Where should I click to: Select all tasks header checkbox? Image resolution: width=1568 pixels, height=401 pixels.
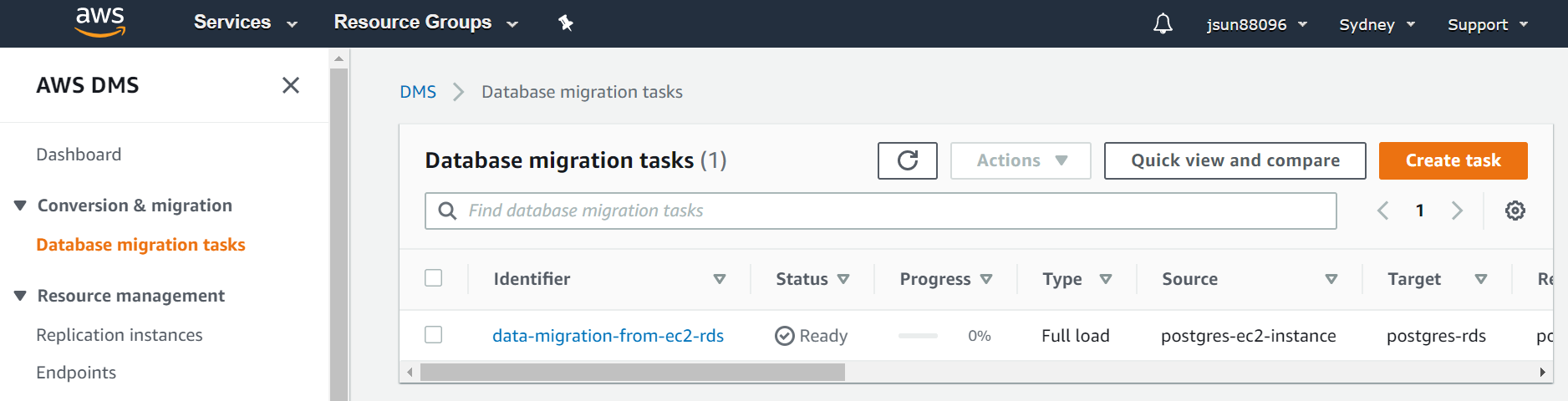point(433,278)
